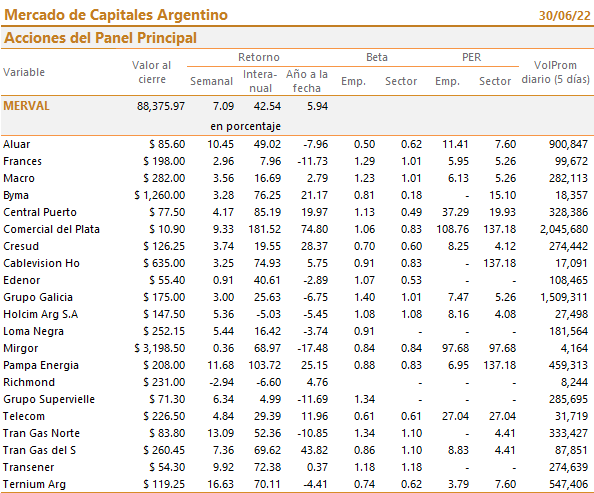Click the VolProm diario header
Image resolution: width=594 pixels, height=493 pixels.
[x=555, y=72]
